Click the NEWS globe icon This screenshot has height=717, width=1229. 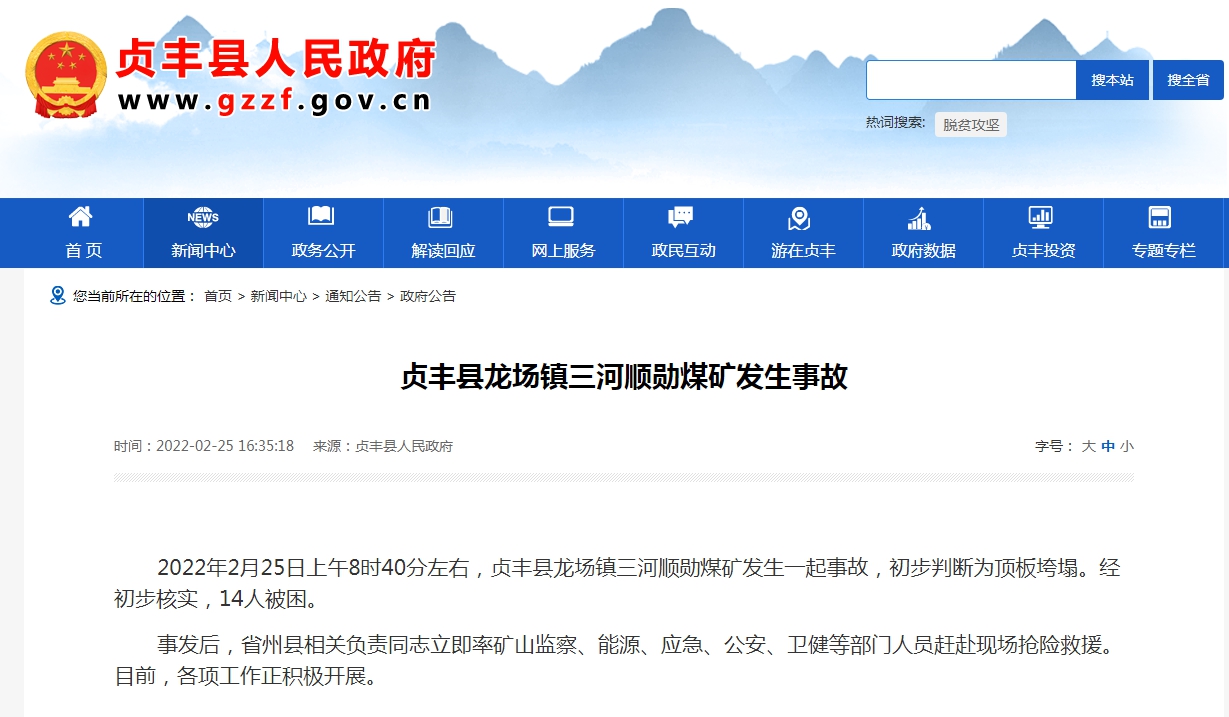(203, 217)
